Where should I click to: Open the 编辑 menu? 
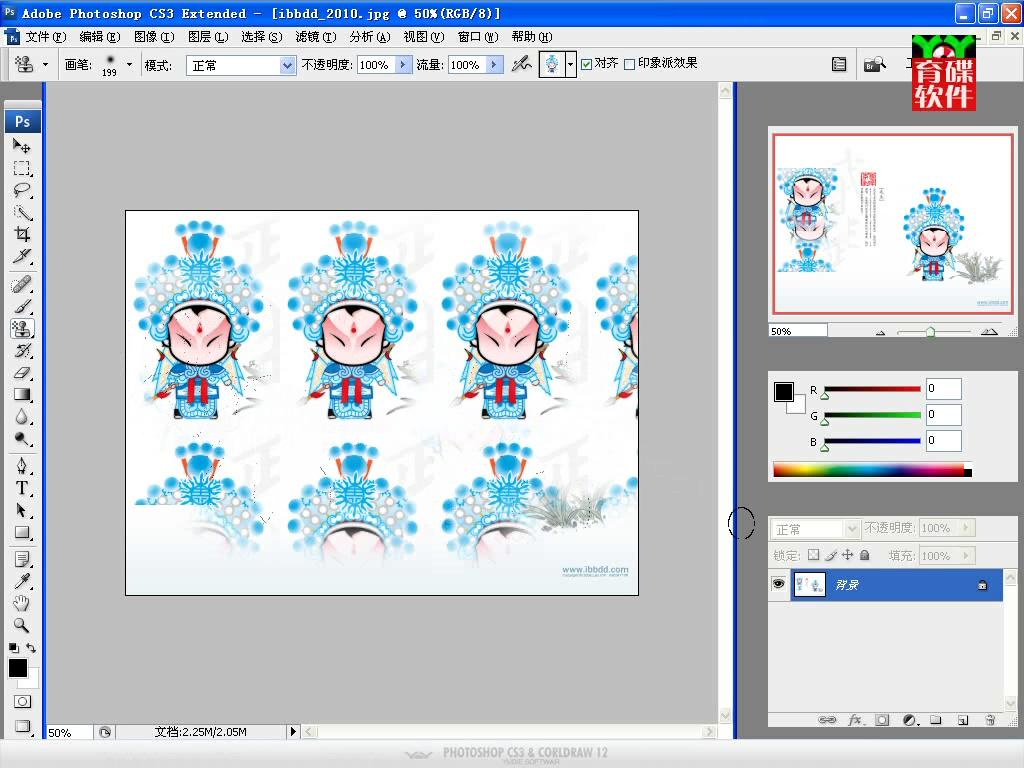coord(99,37)
